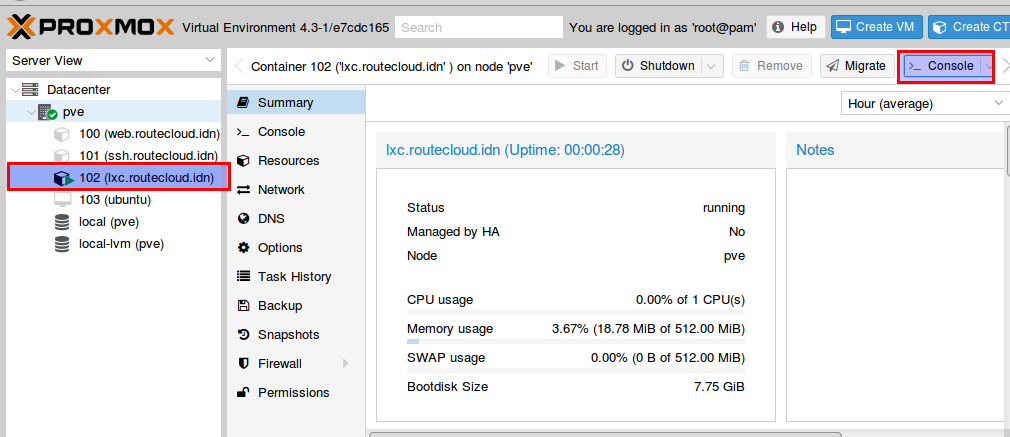This screenshot has height=437, width=1010.
Task: Open the Snapshots section
Action: point(288,335)
